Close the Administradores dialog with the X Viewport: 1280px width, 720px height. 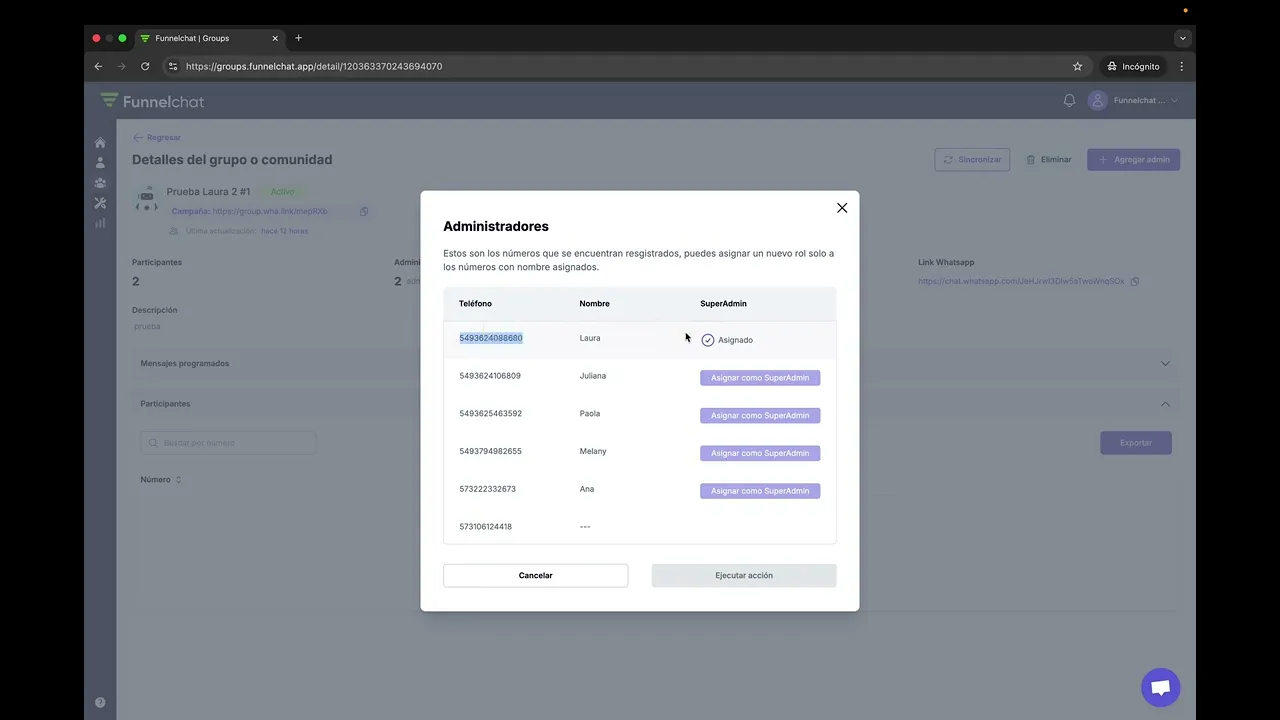click(x=842, y=208)
